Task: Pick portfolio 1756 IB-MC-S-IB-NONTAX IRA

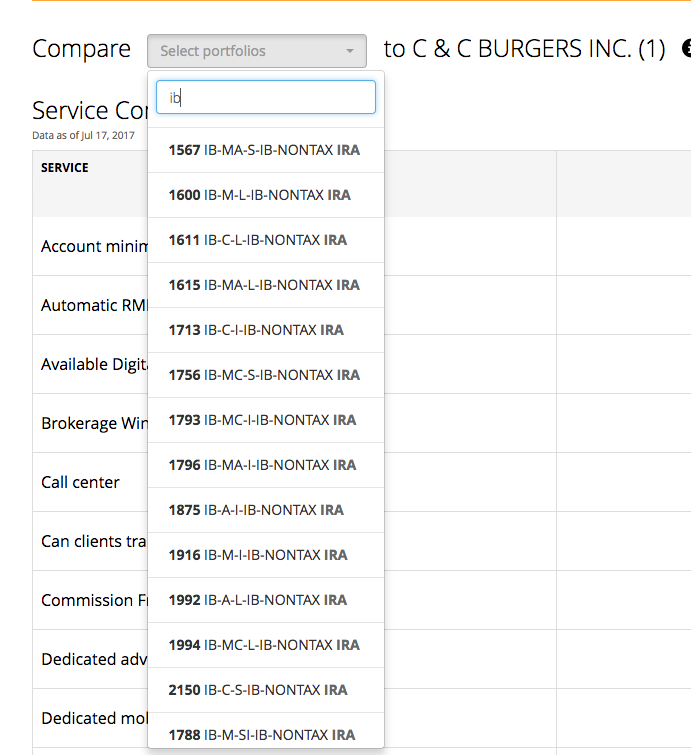Action: pyautogui.click(x=266, y=375)
